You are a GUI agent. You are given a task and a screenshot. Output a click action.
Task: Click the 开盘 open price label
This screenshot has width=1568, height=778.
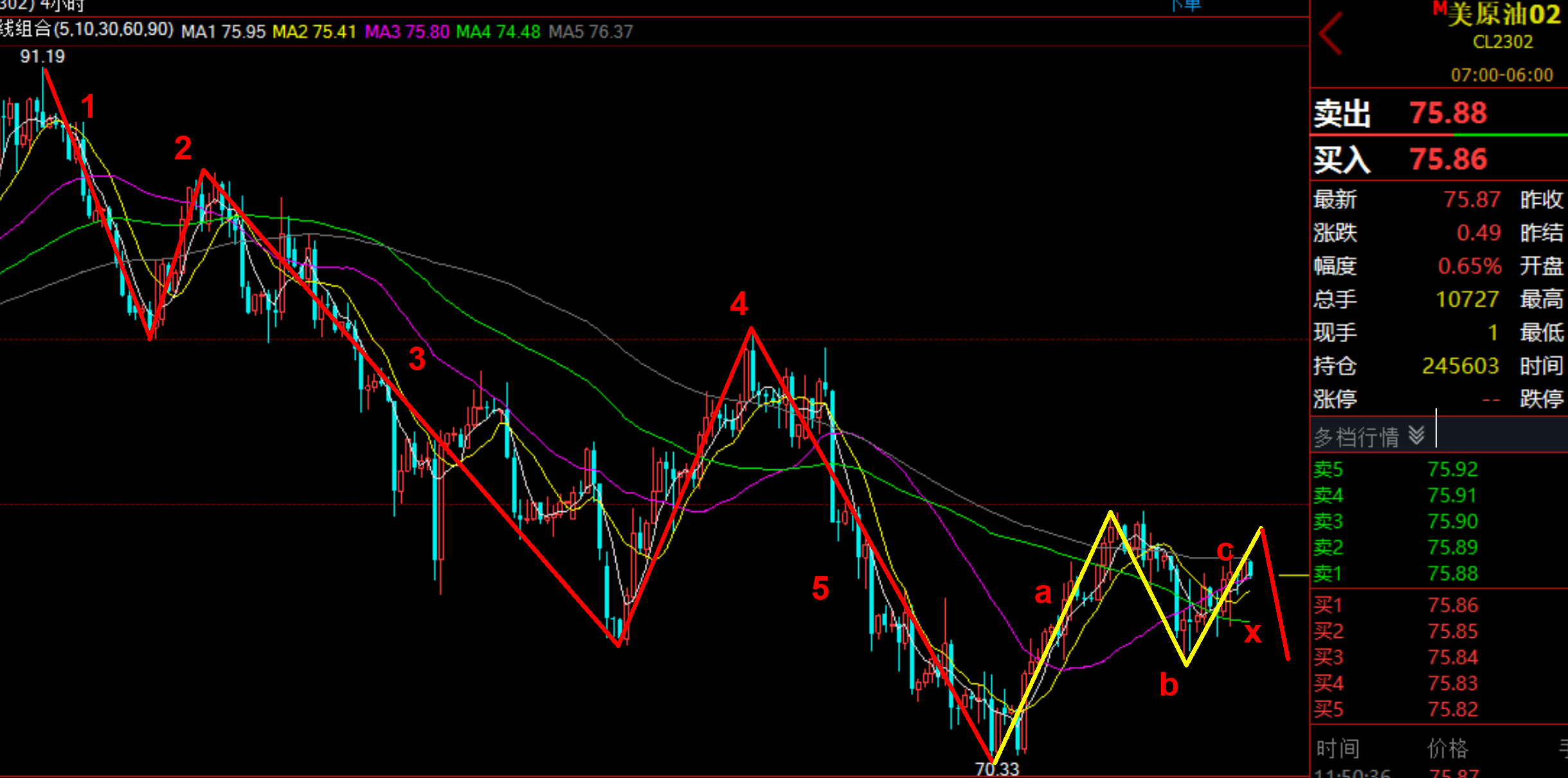click(1542, 266)
